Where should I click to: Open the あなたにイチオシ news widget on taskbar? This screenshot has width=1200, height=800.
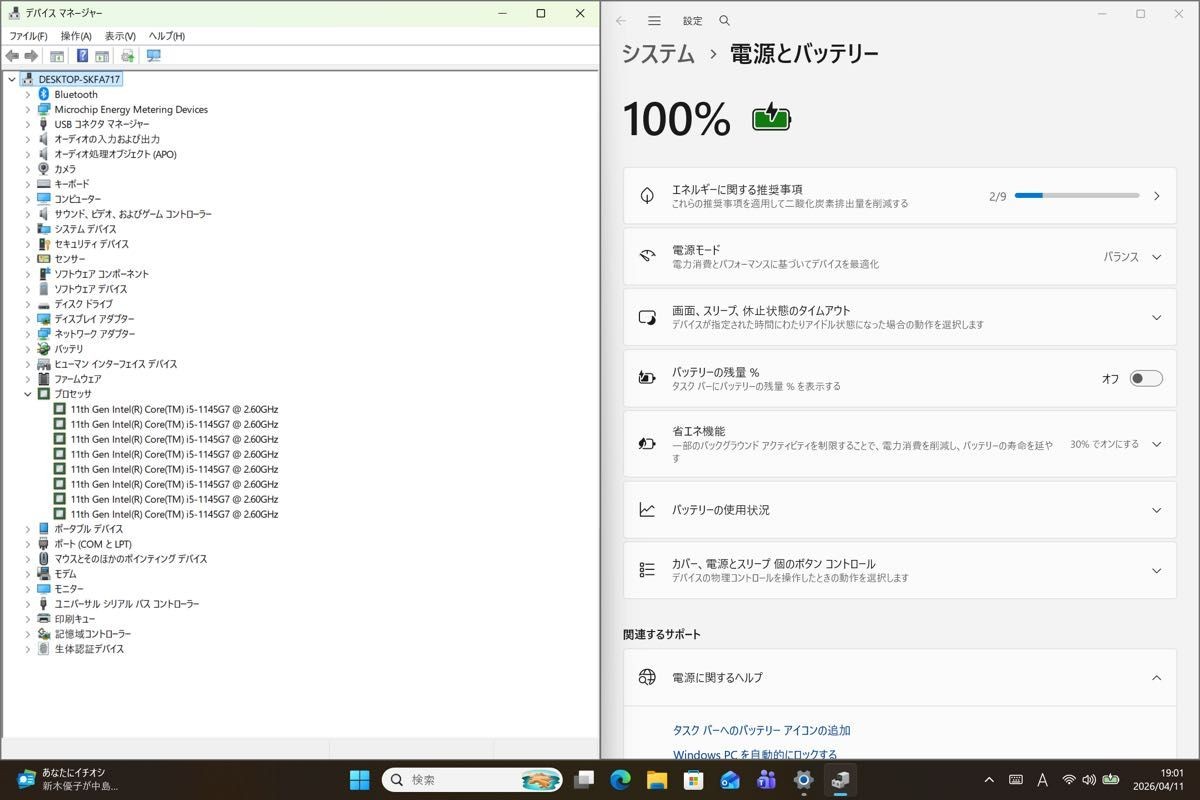tap(68, 779)
